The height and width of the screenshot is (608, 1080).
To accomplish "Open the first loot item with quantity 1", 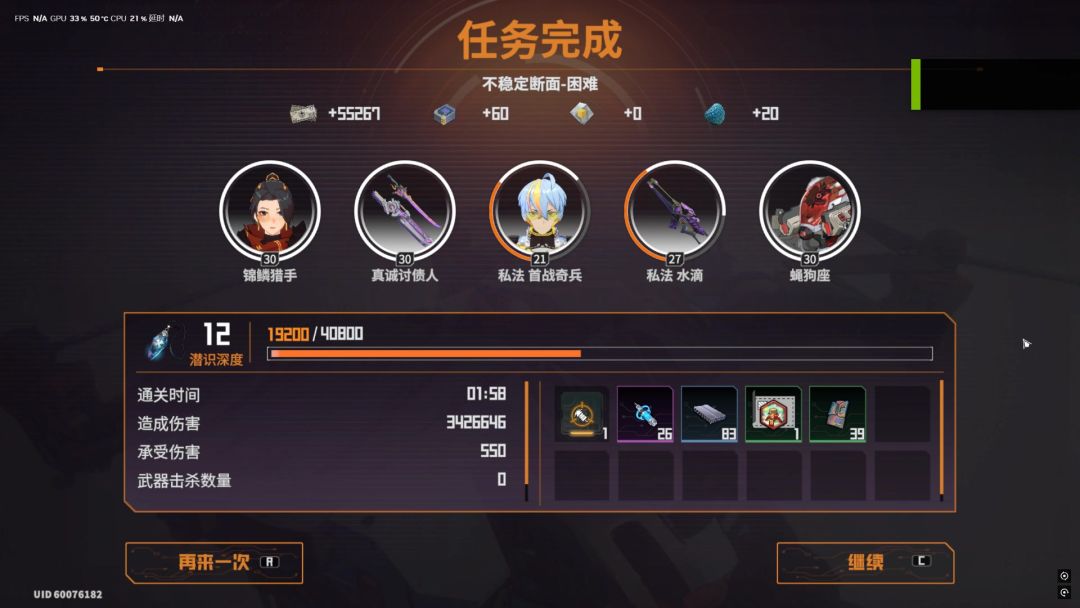I will pyautogui.click(x=582, y=414).
